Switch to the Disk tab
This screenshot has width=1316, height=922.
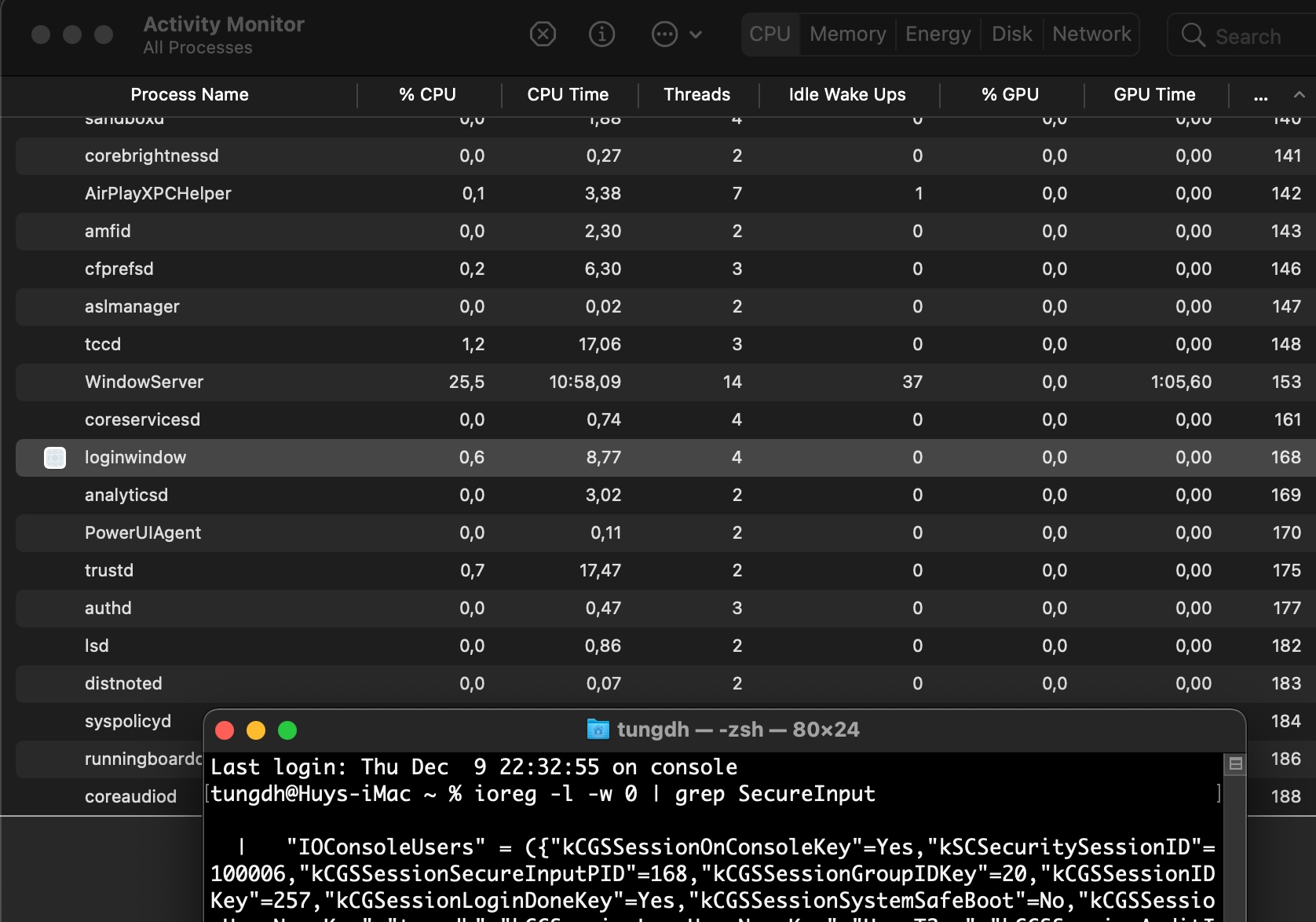click(1012, 35)
